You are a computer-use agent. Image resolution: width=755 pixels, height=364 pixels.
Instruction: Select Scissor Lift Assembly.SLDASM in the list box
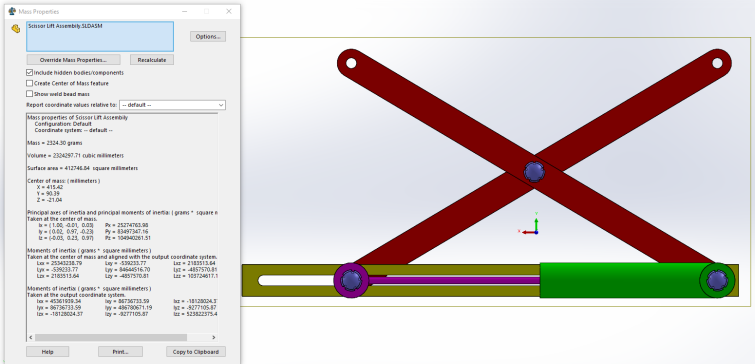click(x=65, y=26)
